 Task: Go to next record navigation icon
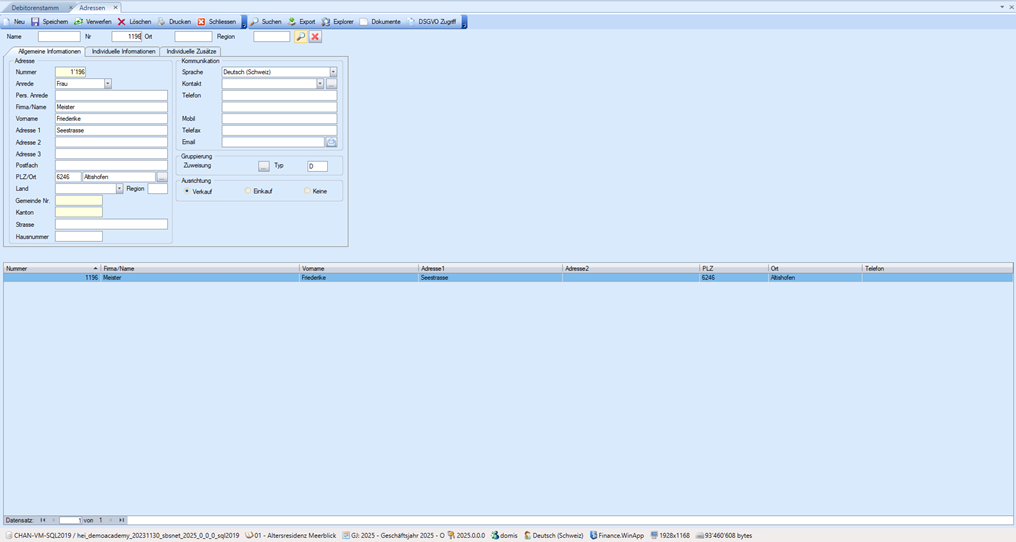tap(111, 520)
